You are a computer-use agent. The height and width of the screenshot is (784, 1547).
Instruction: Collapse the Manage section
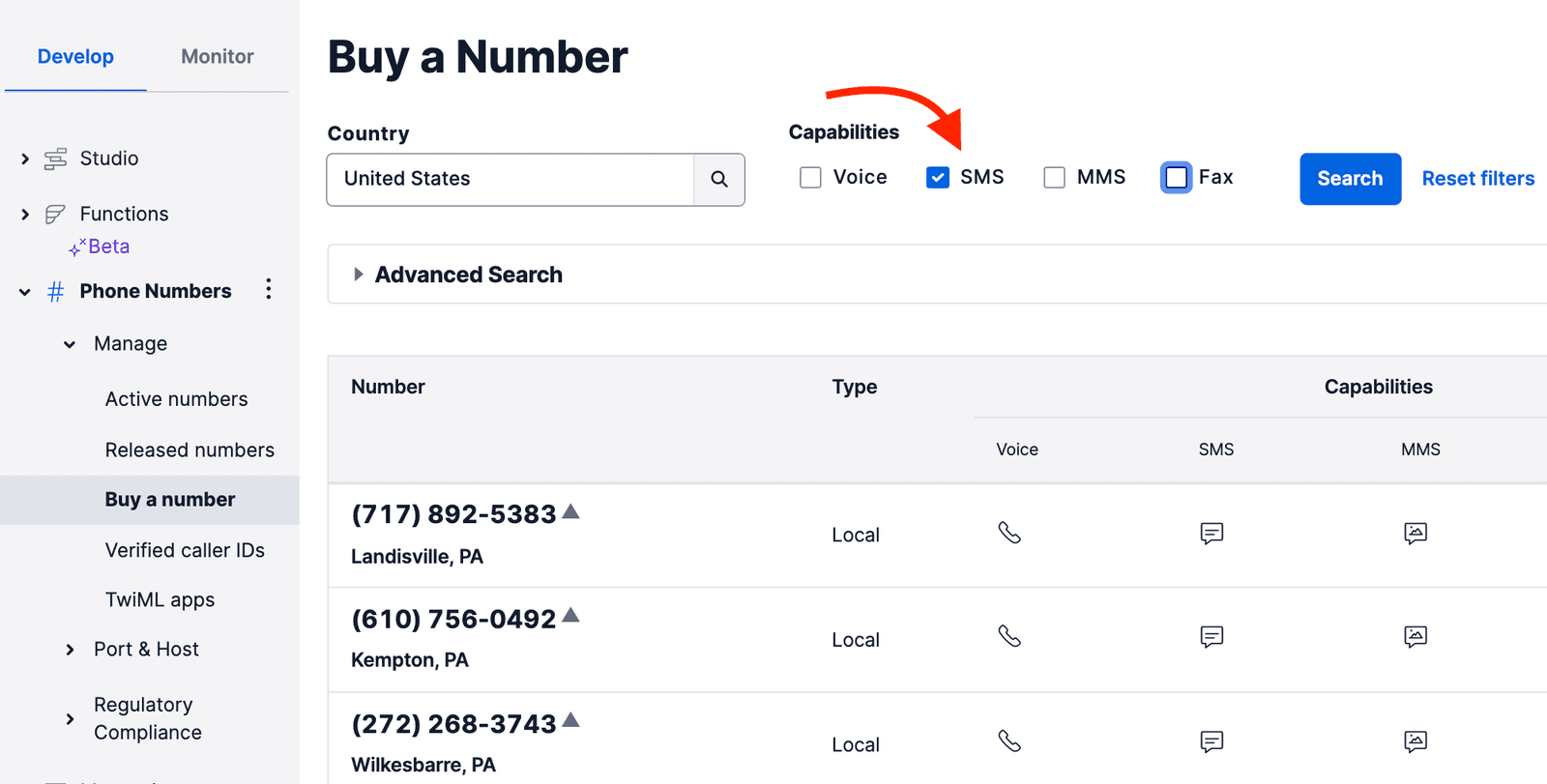[x=69, y=343]
